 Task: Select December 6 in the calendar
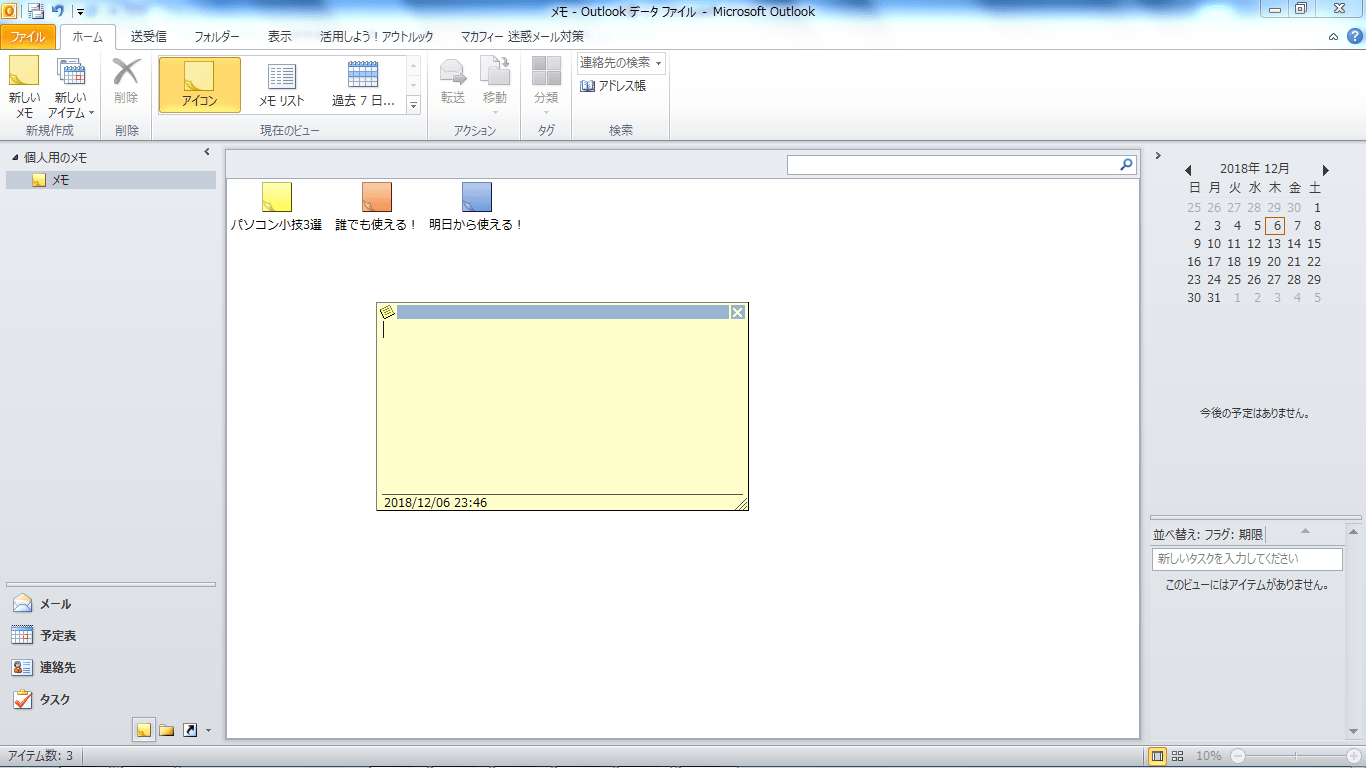(x=1274, y=226)
